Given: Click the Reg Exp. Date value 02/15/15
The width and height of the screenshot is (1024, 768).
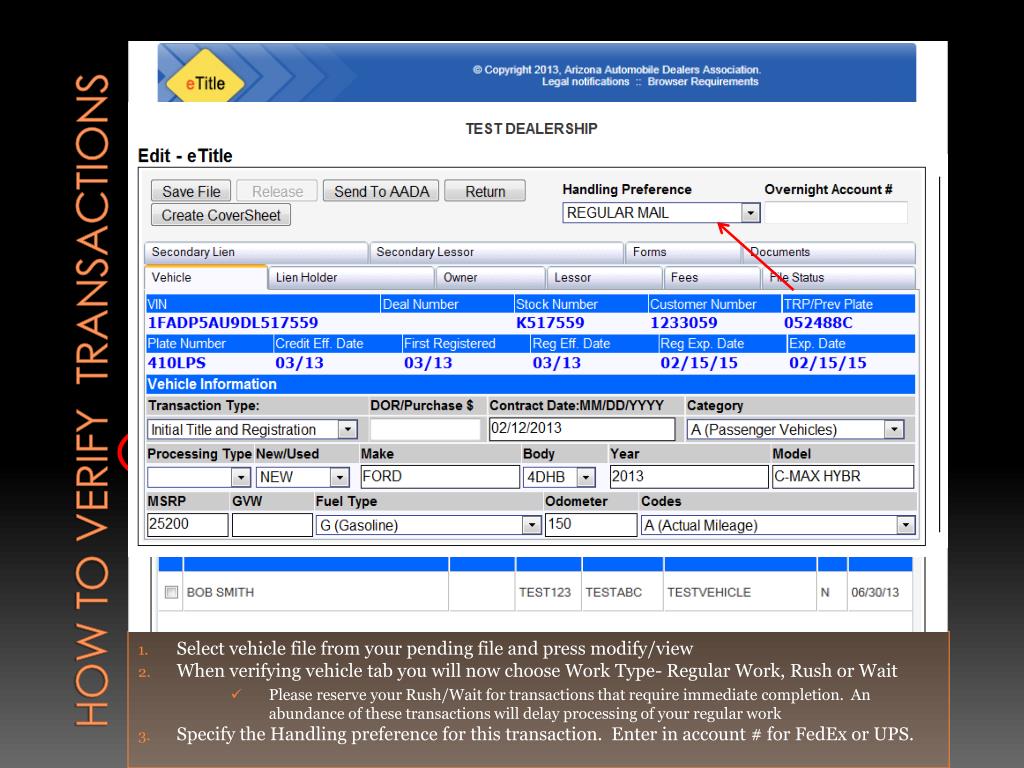Looking at the screenshot, I should 699,363.
